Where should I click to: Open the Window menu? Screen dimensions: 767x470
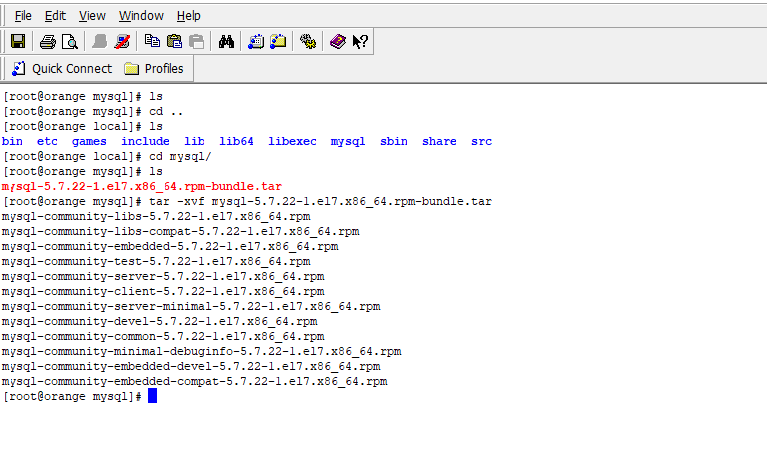pos(141,16)
